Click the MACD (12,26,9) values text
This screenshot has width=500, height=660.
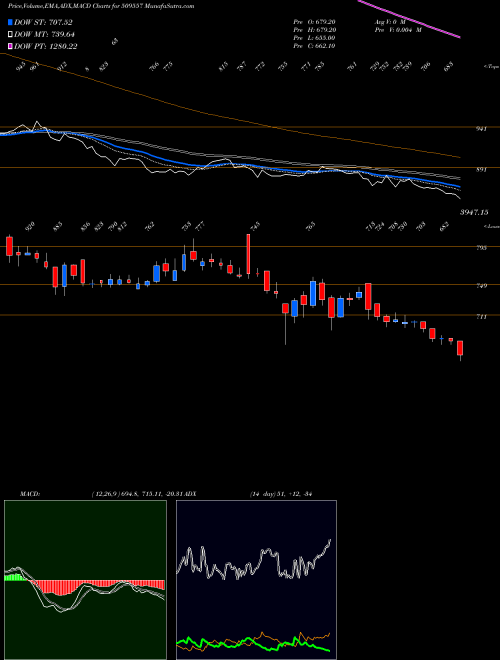(138, 494)
